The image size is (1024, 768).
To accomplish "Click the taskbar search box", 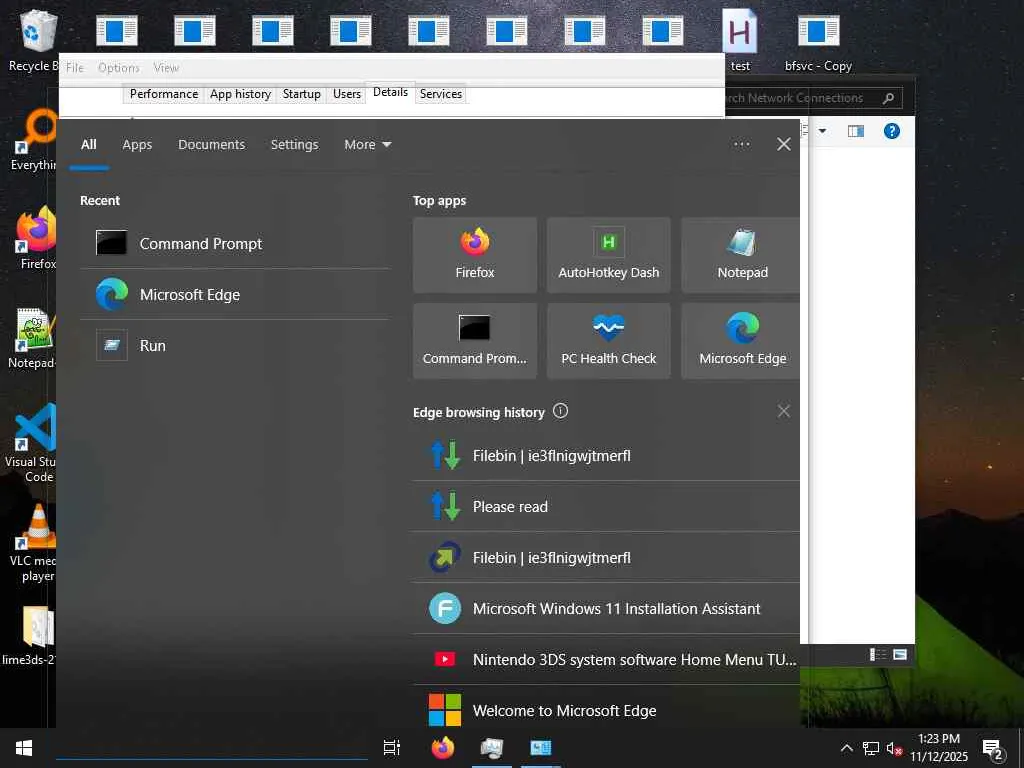I will pyautogui.click(x=212, y=748).
